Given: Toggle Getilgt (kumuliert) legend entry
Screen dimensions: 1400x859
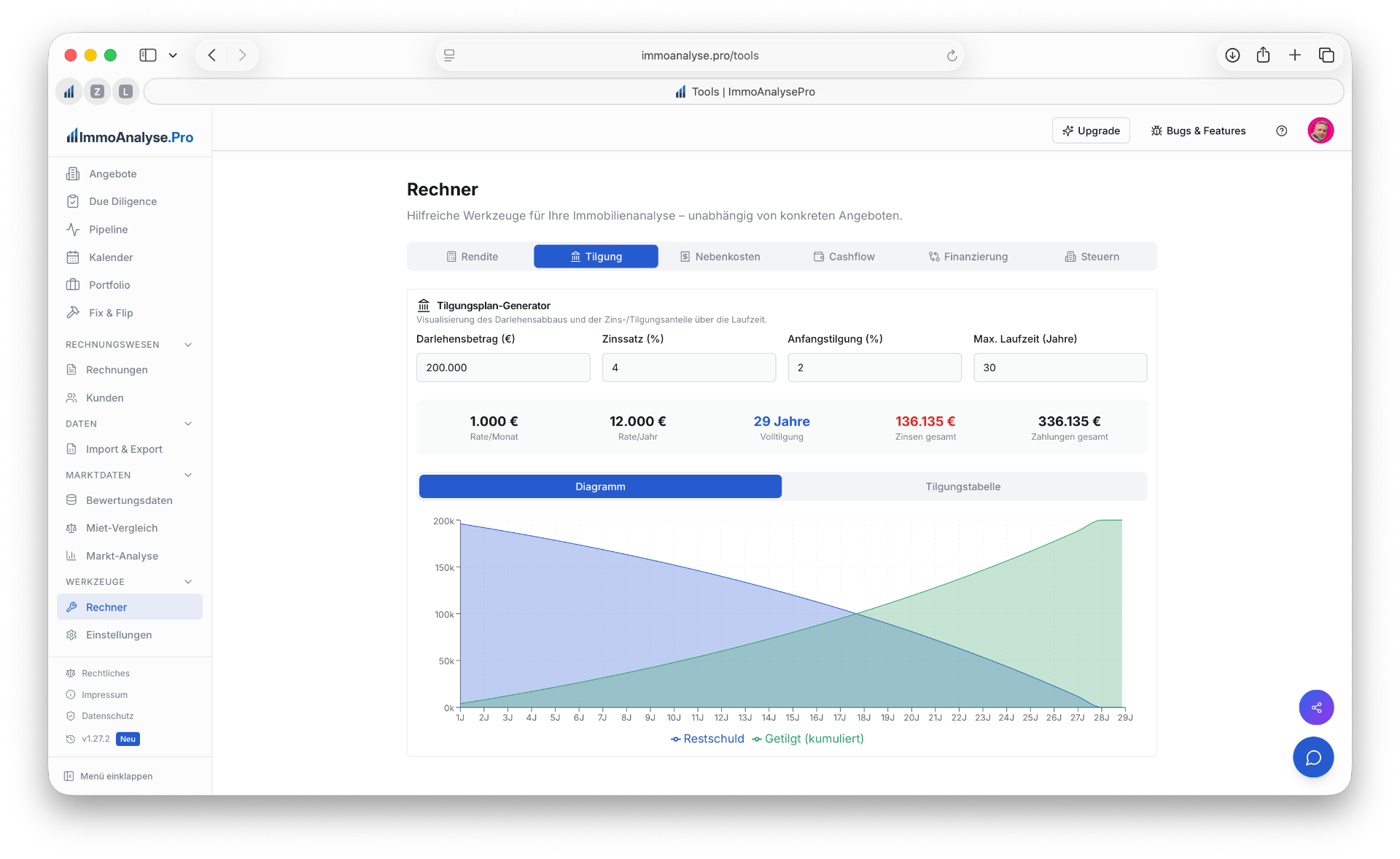Looking at the screenshot, I should 808,739.
